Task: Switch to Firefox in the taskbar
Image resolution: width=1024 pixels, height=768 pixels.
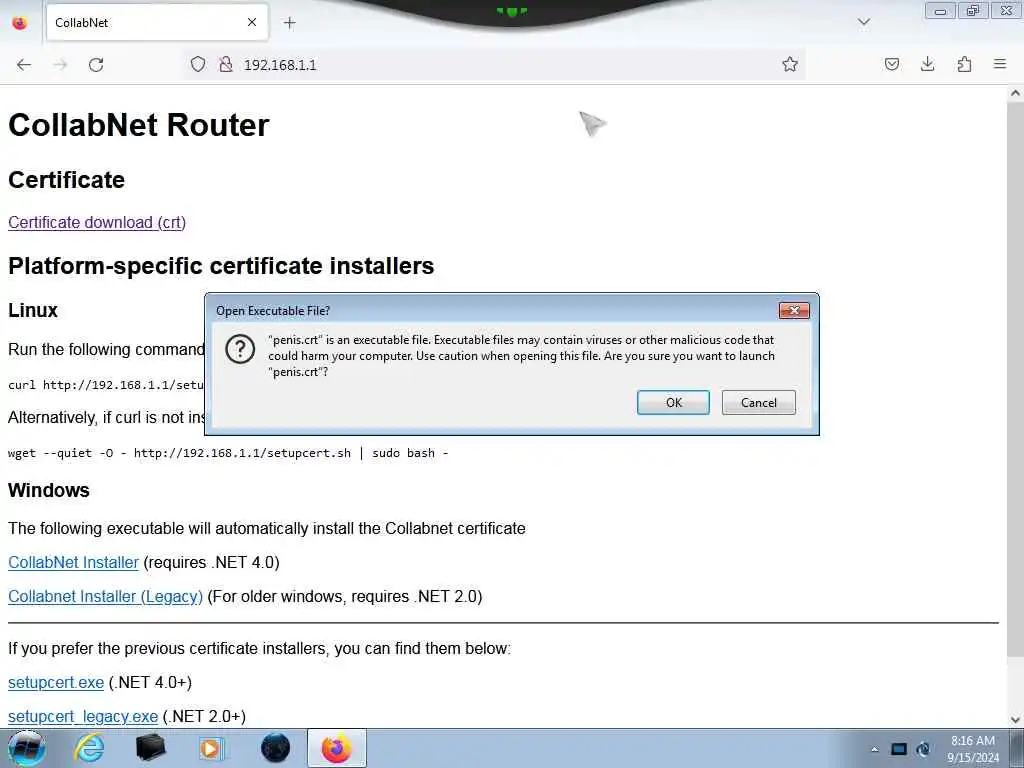Action: click(336, 748)
